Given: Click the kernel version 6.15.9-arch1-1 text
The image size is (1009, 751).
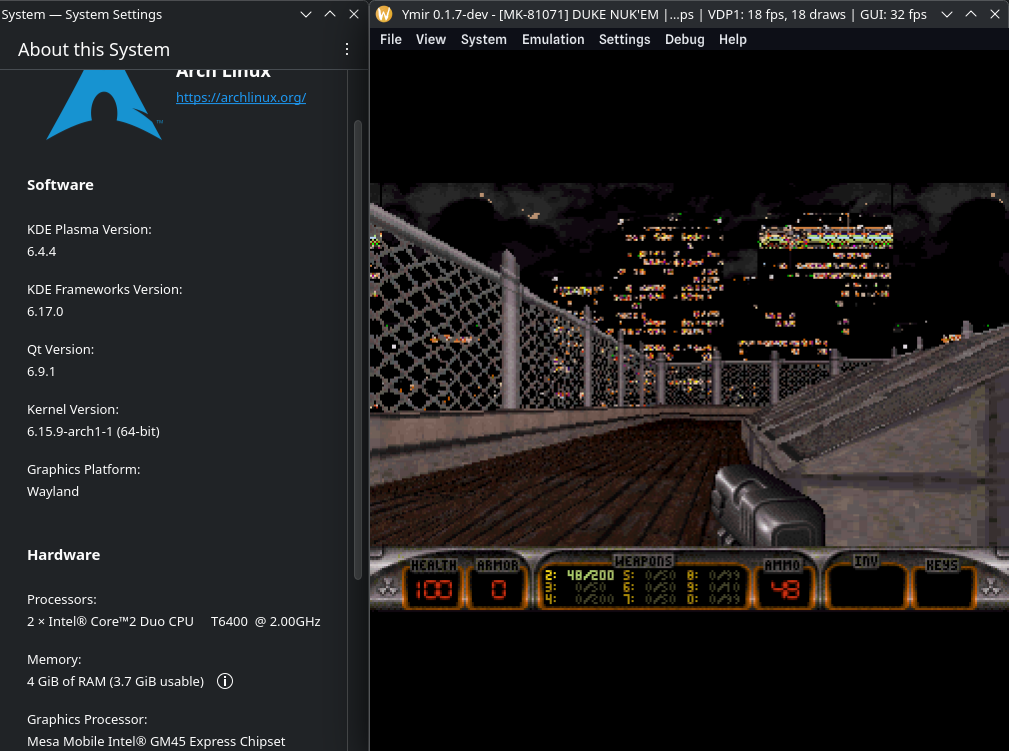Looking at the screenshot, I should click(x=93, y=431).
